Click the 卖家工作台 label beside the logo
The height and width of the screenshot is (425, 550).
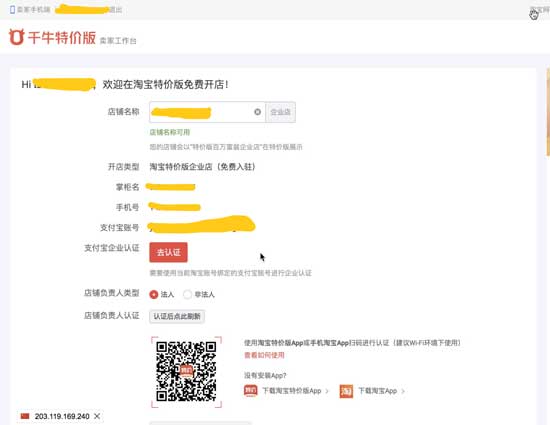(x=118, y=41)
